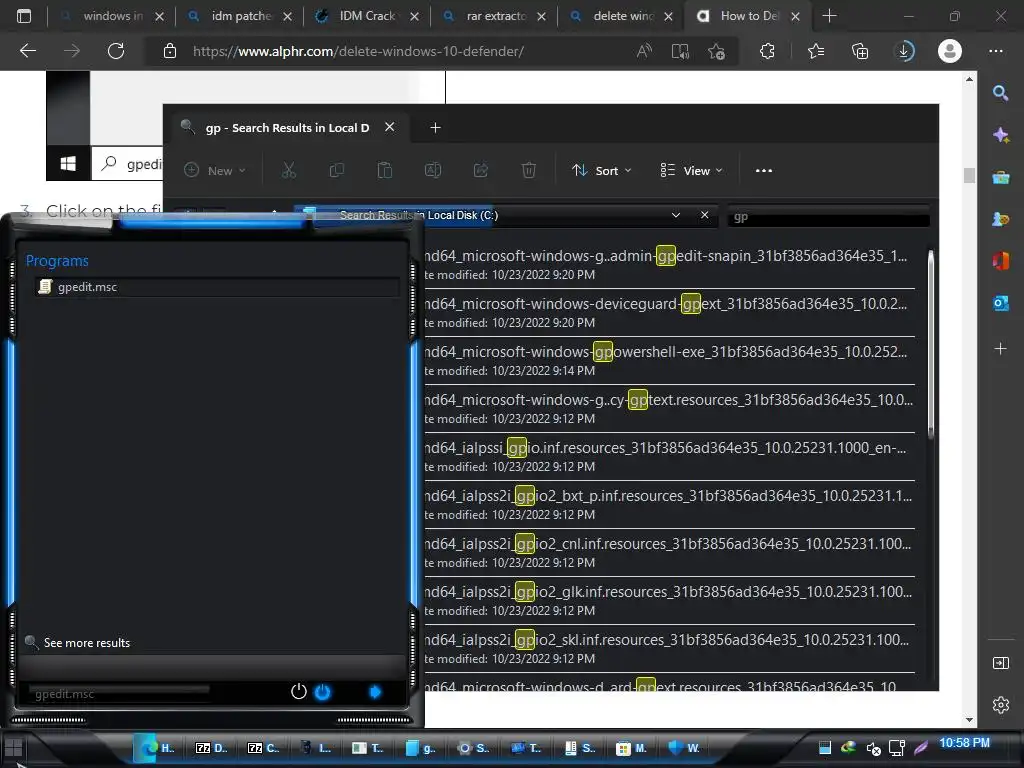Close the gp Search Results Explorer tab

(x=390, y=127)
